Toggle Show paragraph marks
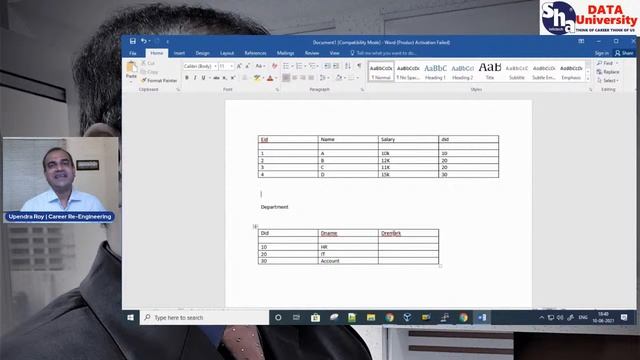This screenshot has height=360, width=640. coord(359,66)
